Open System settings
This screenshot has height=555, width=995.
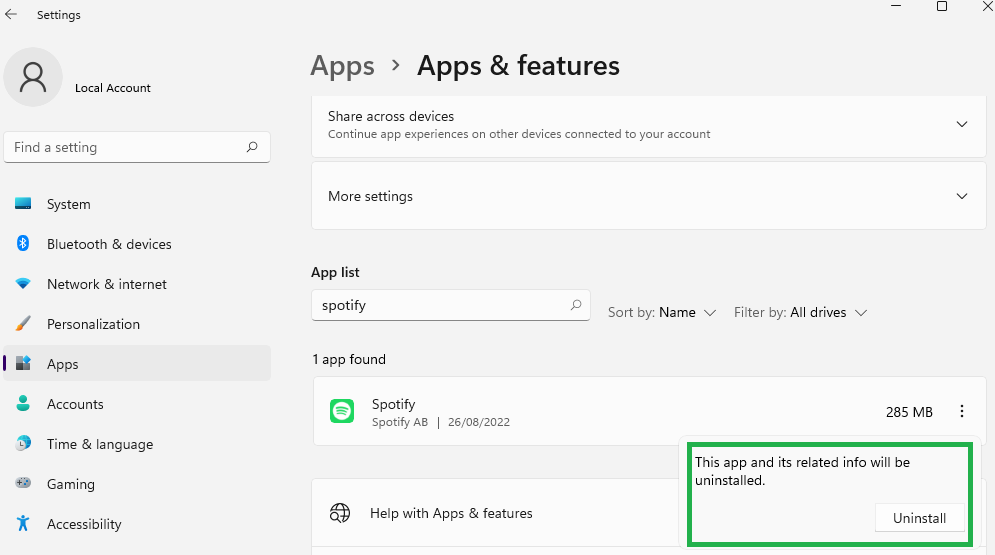137,204
